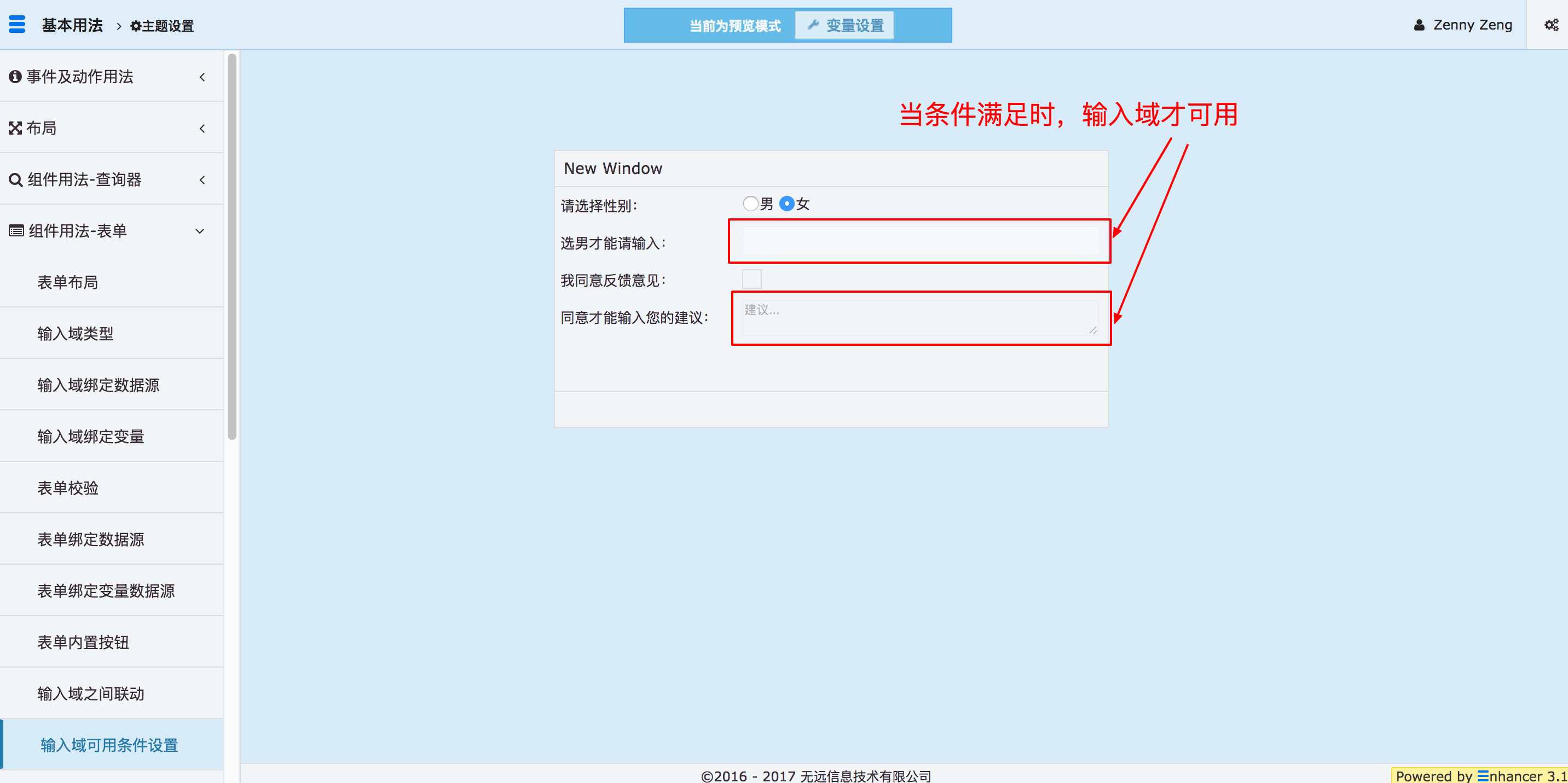Expand the 事件及动作用法 chevron

coord(202,77)
